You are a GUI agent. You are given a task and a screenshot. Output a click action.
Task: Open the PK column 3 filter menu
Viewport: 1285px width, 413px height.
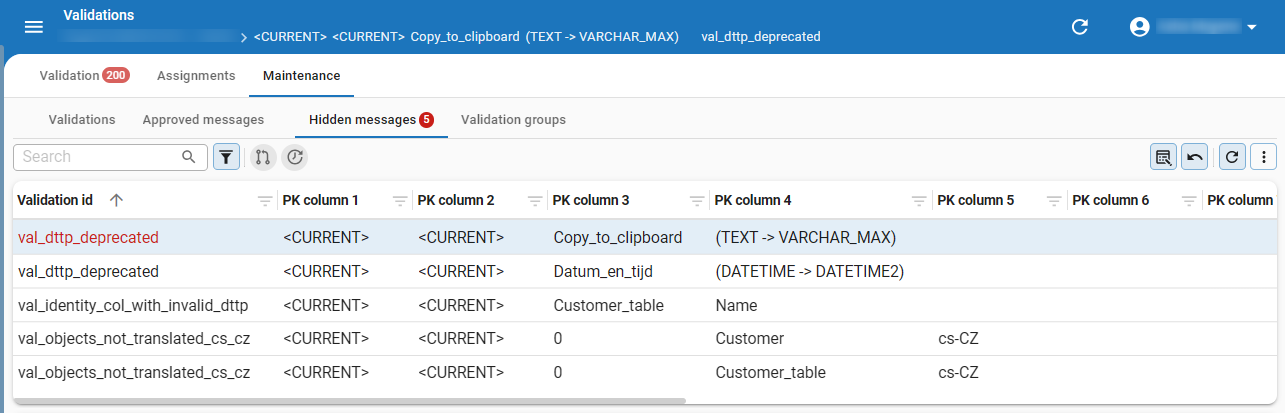(x=697, y=201)
